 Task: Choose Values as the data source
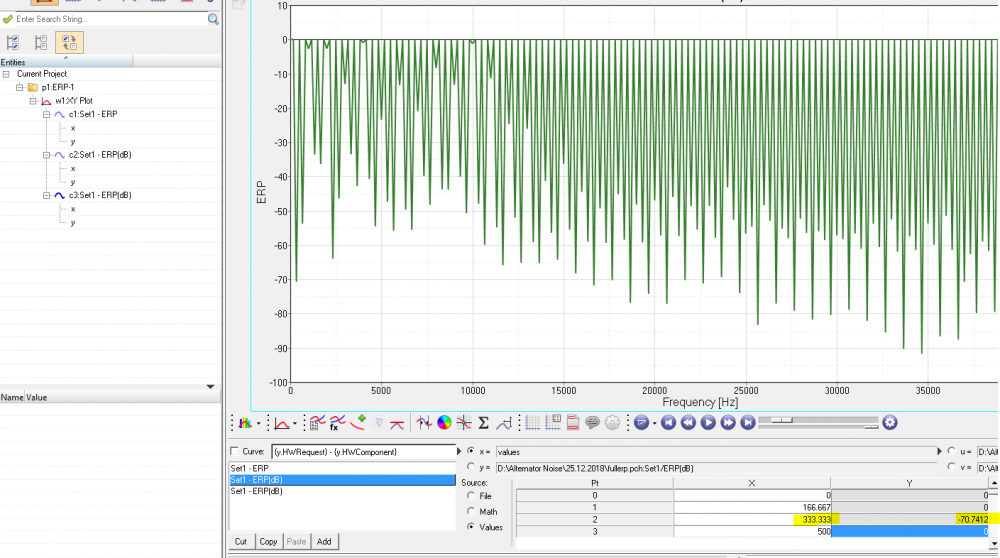[x=471, y=527]
